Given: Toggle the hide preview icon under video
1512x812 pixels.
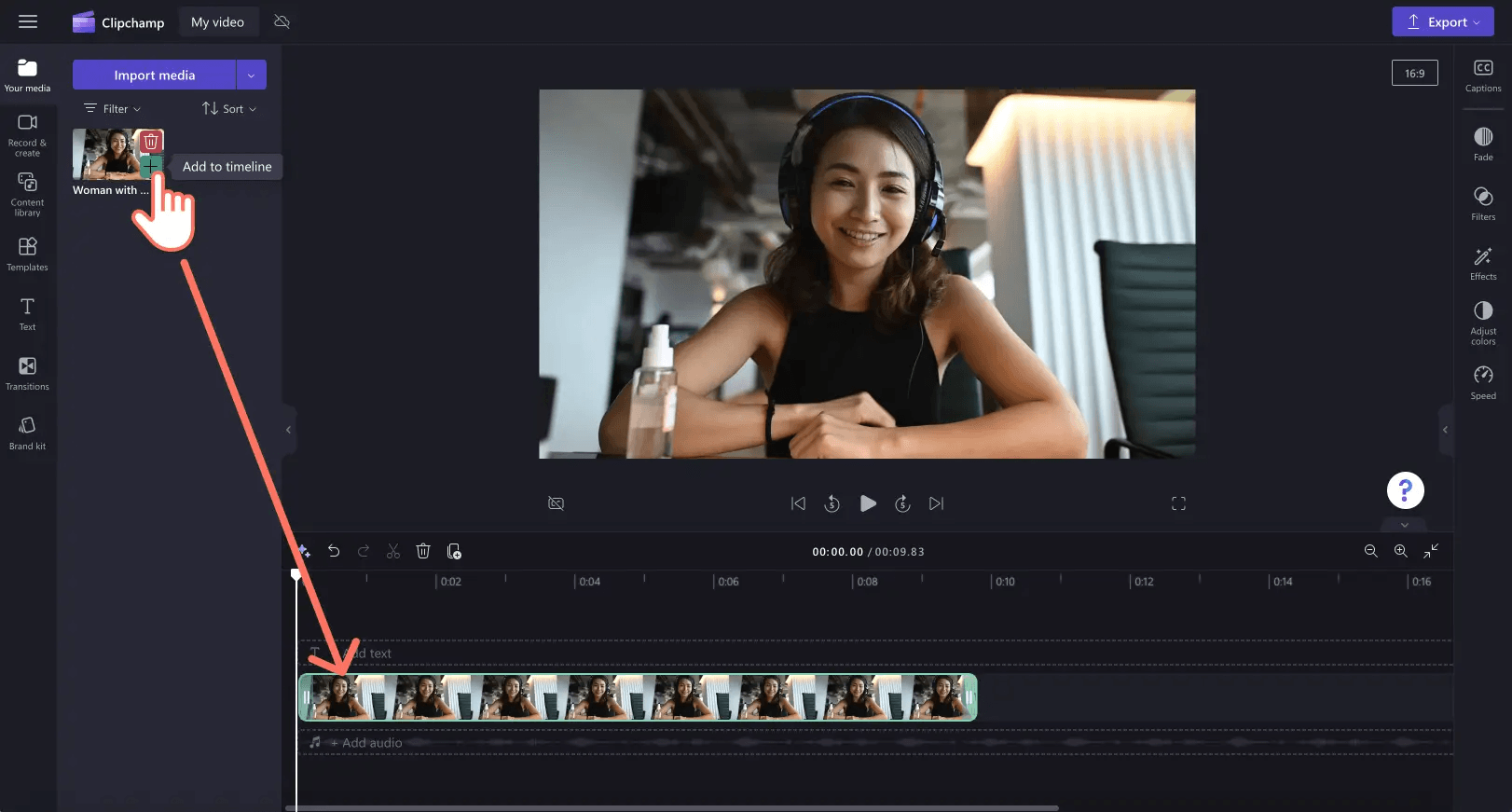Looking at the screenshot, I should tap(557, 503).
